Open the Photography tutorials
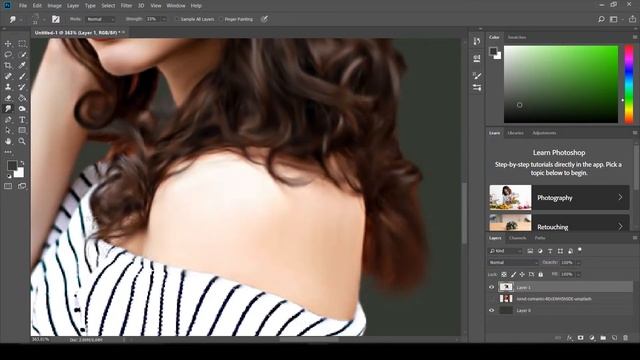This screenshot has height=360, width=640. tap(559, 198)
